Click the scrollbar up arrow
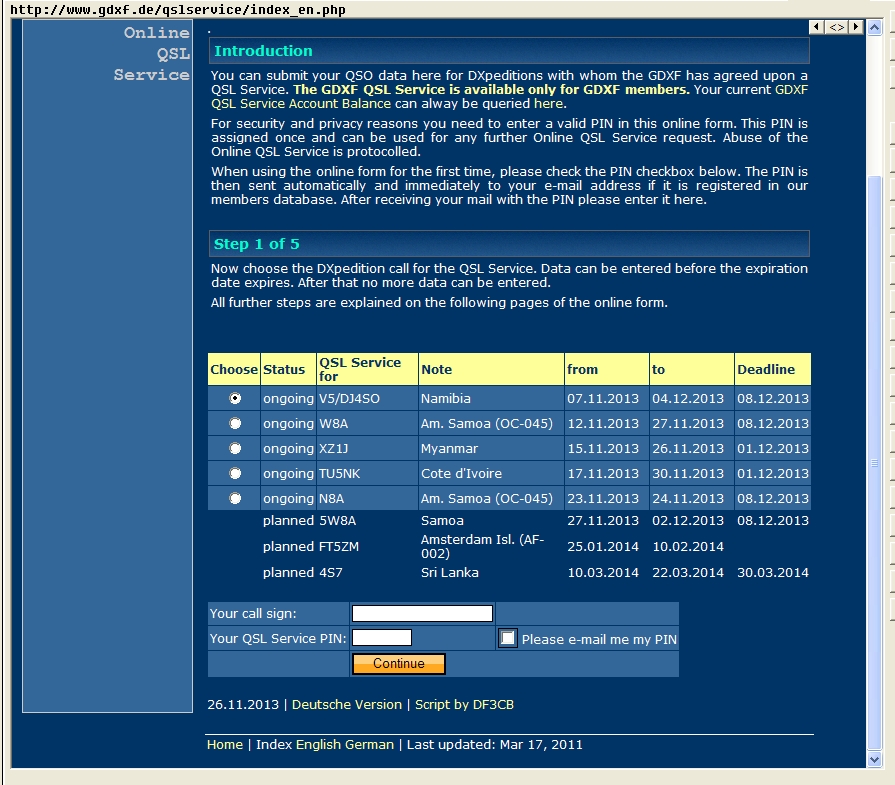 [x=874, y=27]
